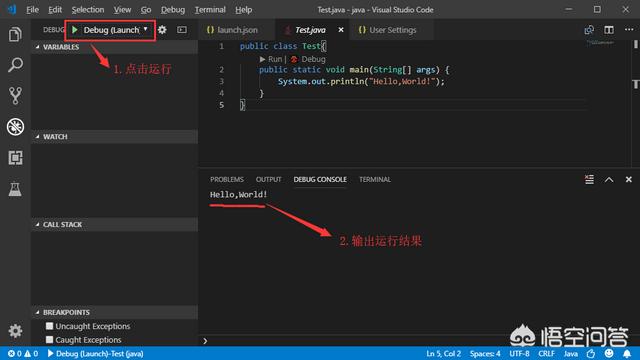Collapse the BREAKPOINTS section
The width and height of the screenshot is (640, 360).
(114, 312)
